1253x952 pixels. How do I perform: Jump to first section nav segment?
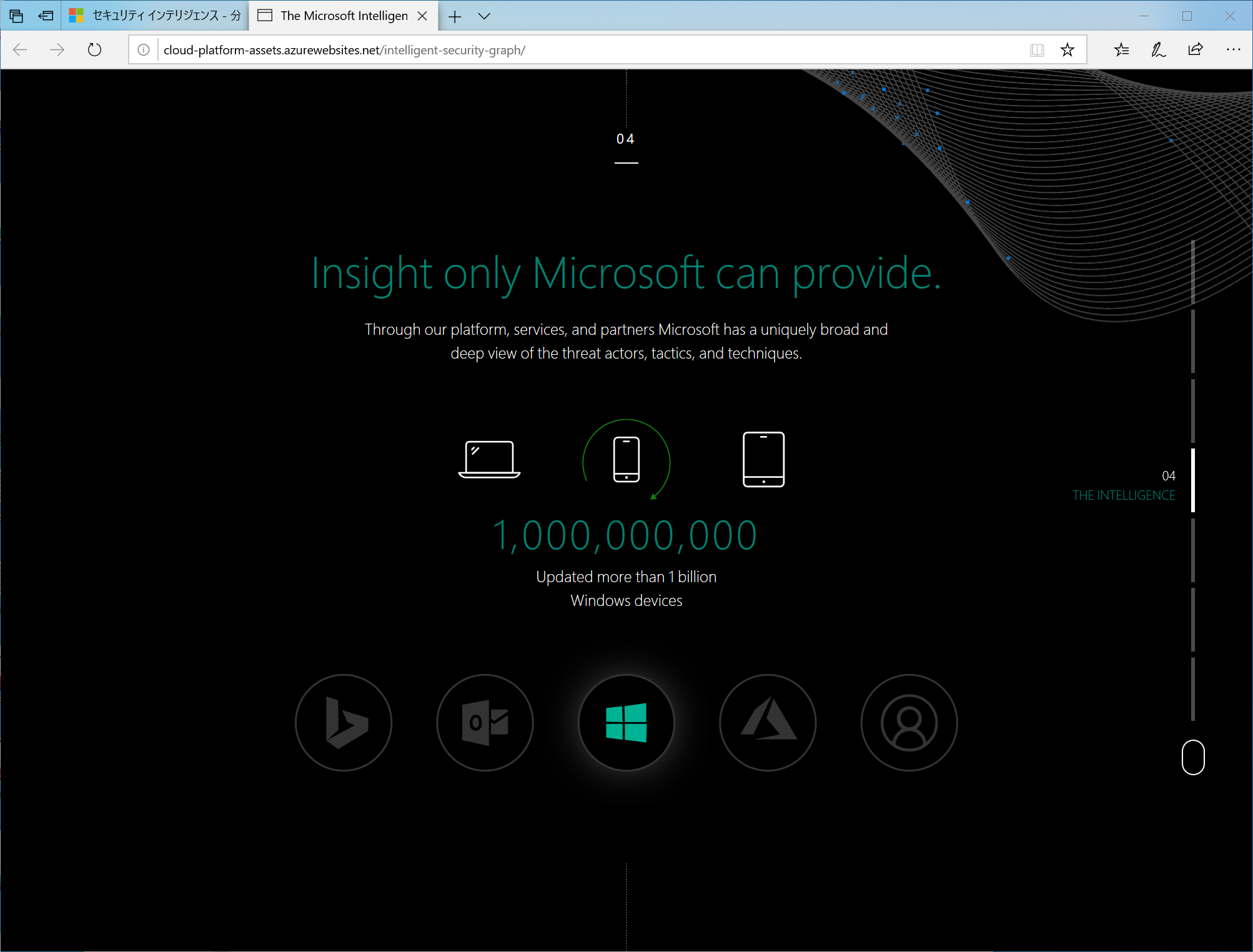tap(1193, 272)
